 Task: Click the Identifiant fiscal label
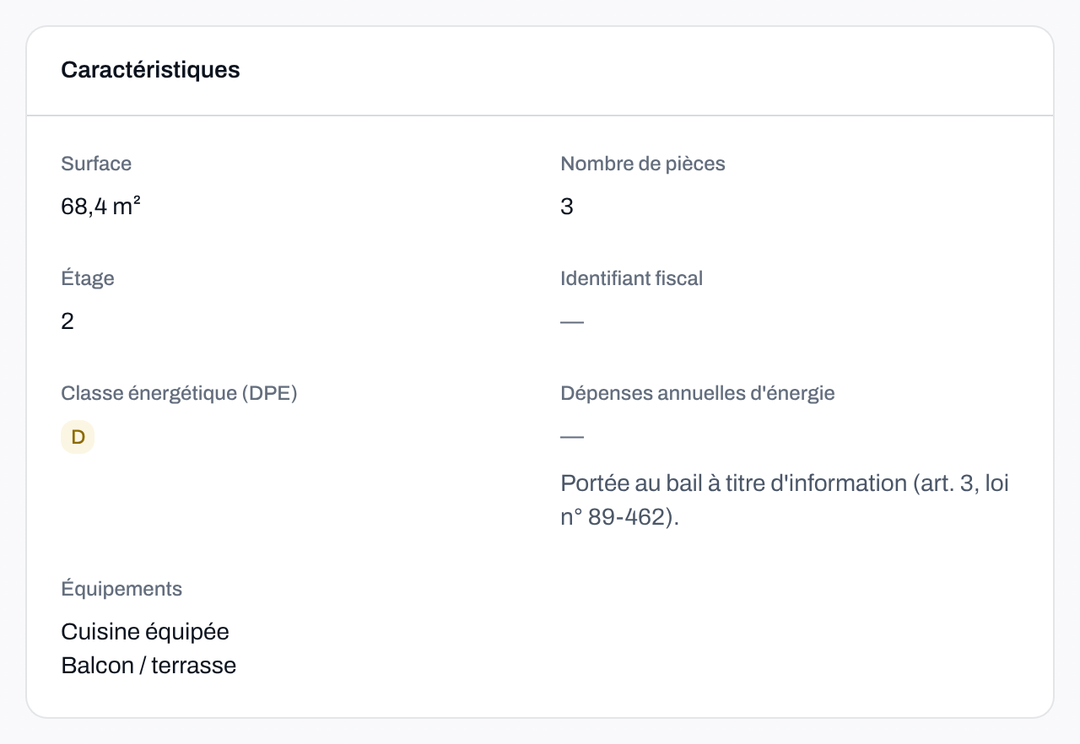[x=632, y=278]
